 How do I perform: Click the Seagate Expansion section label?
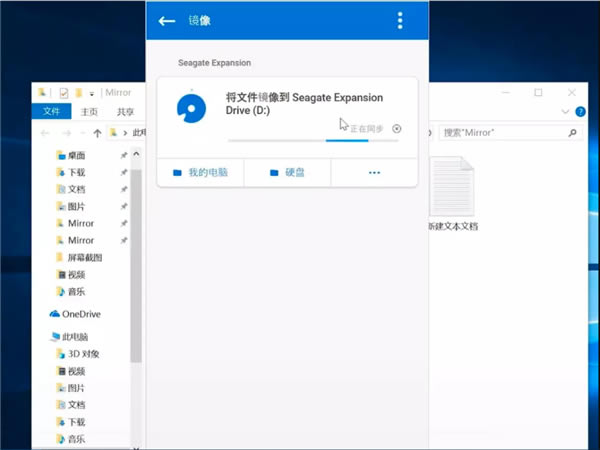pos(215,63)
